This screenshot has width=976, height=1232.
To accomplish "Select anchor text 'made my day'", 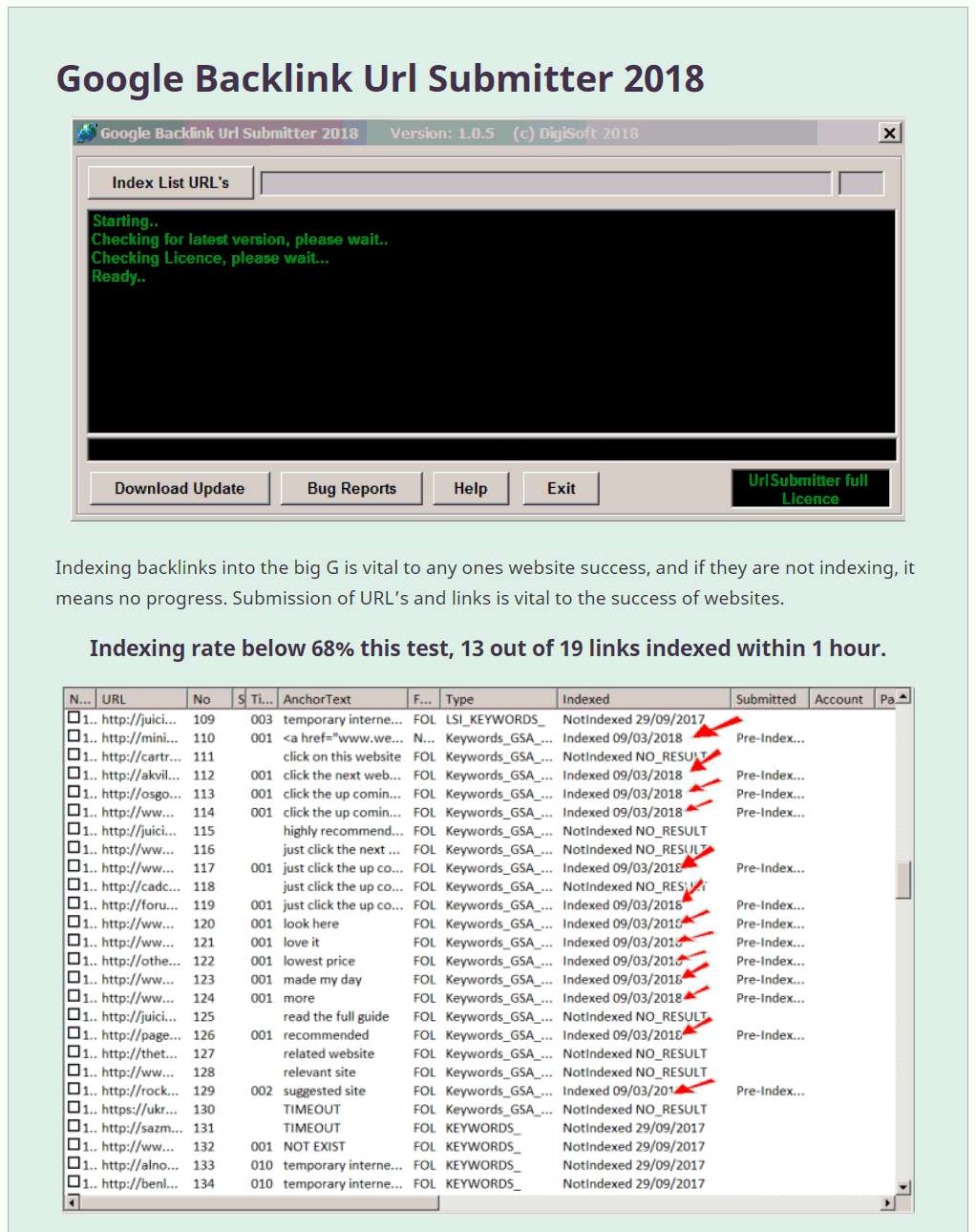I will click(323, 979).
